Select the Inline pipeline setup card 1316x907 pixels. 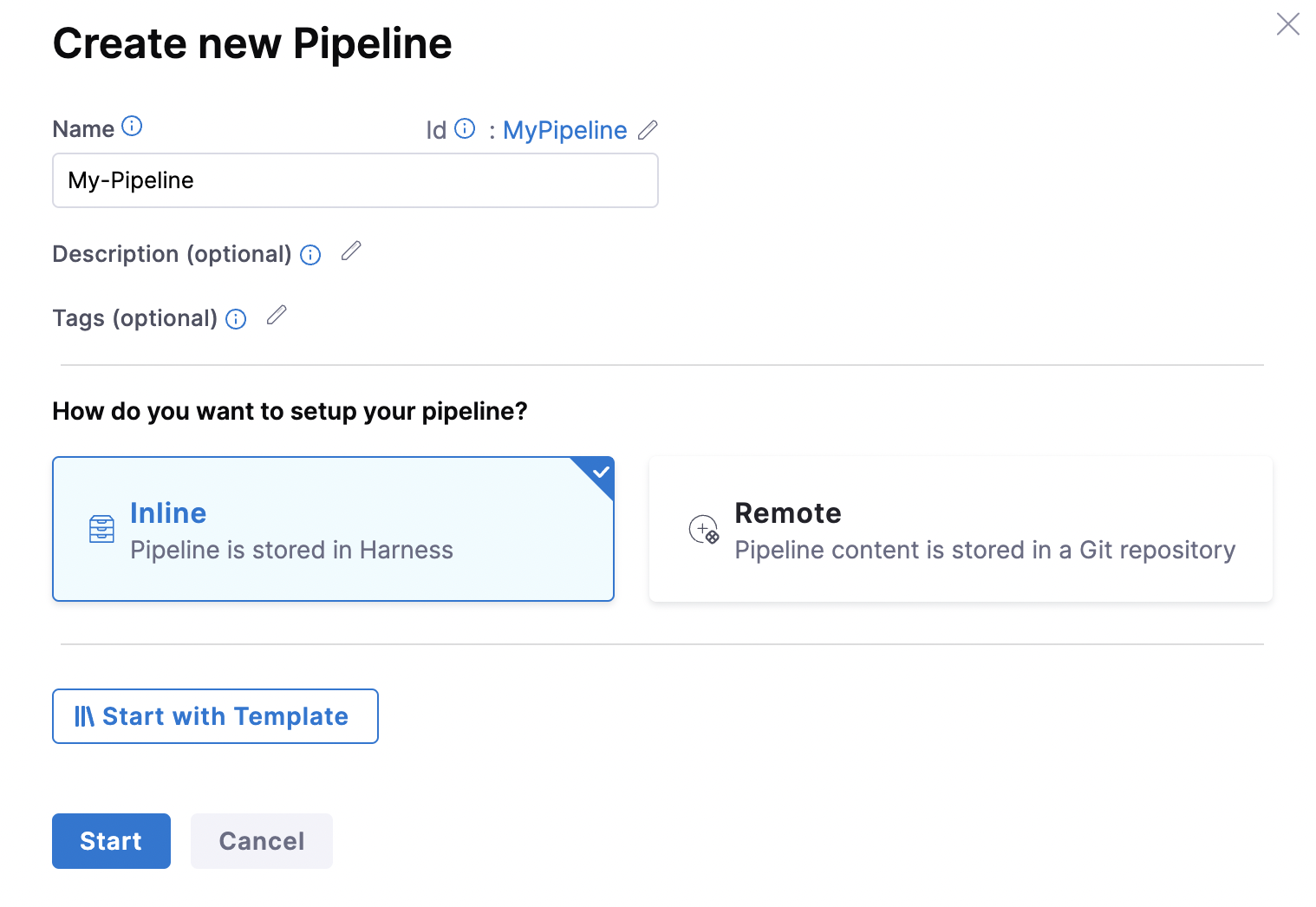click(333, 529)
